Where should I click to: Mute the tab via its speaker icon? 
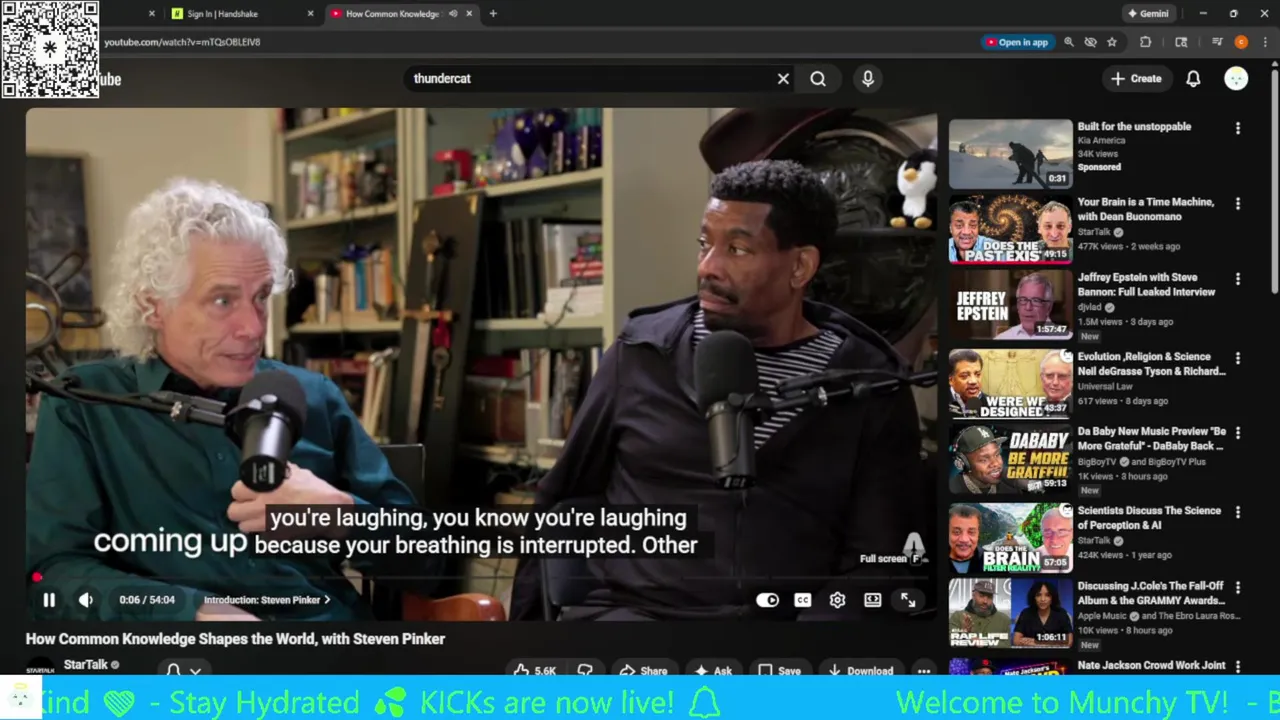[453, 14]
